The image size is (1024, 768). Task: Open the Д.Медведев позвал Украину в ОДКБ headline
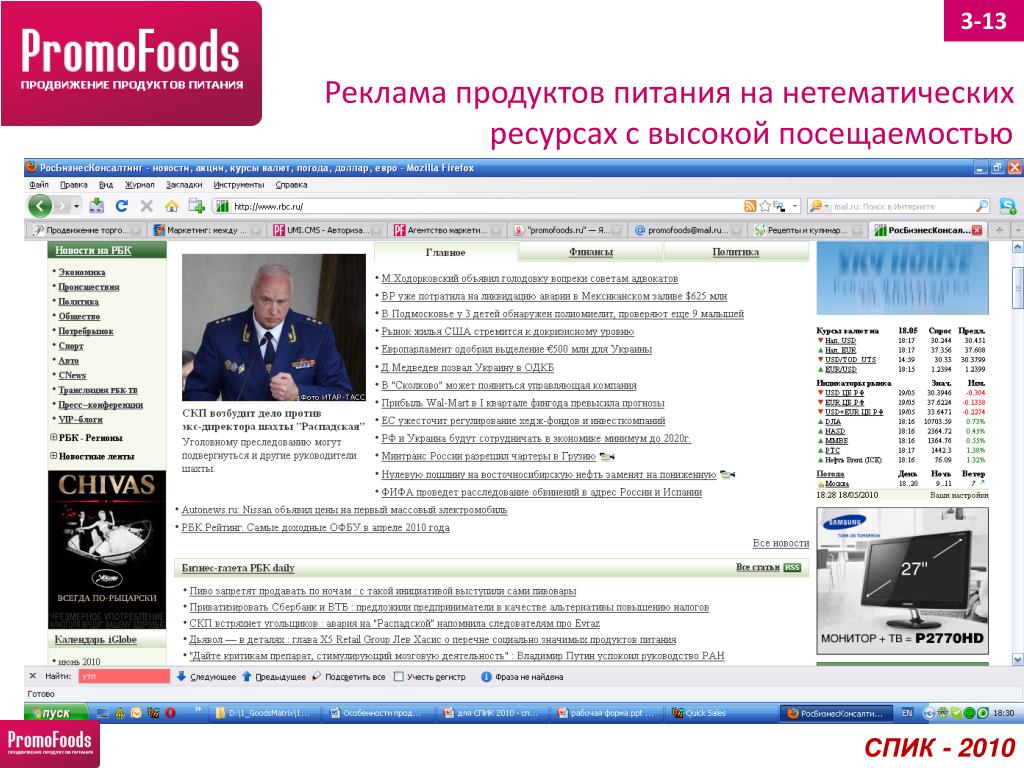point(467,367)
